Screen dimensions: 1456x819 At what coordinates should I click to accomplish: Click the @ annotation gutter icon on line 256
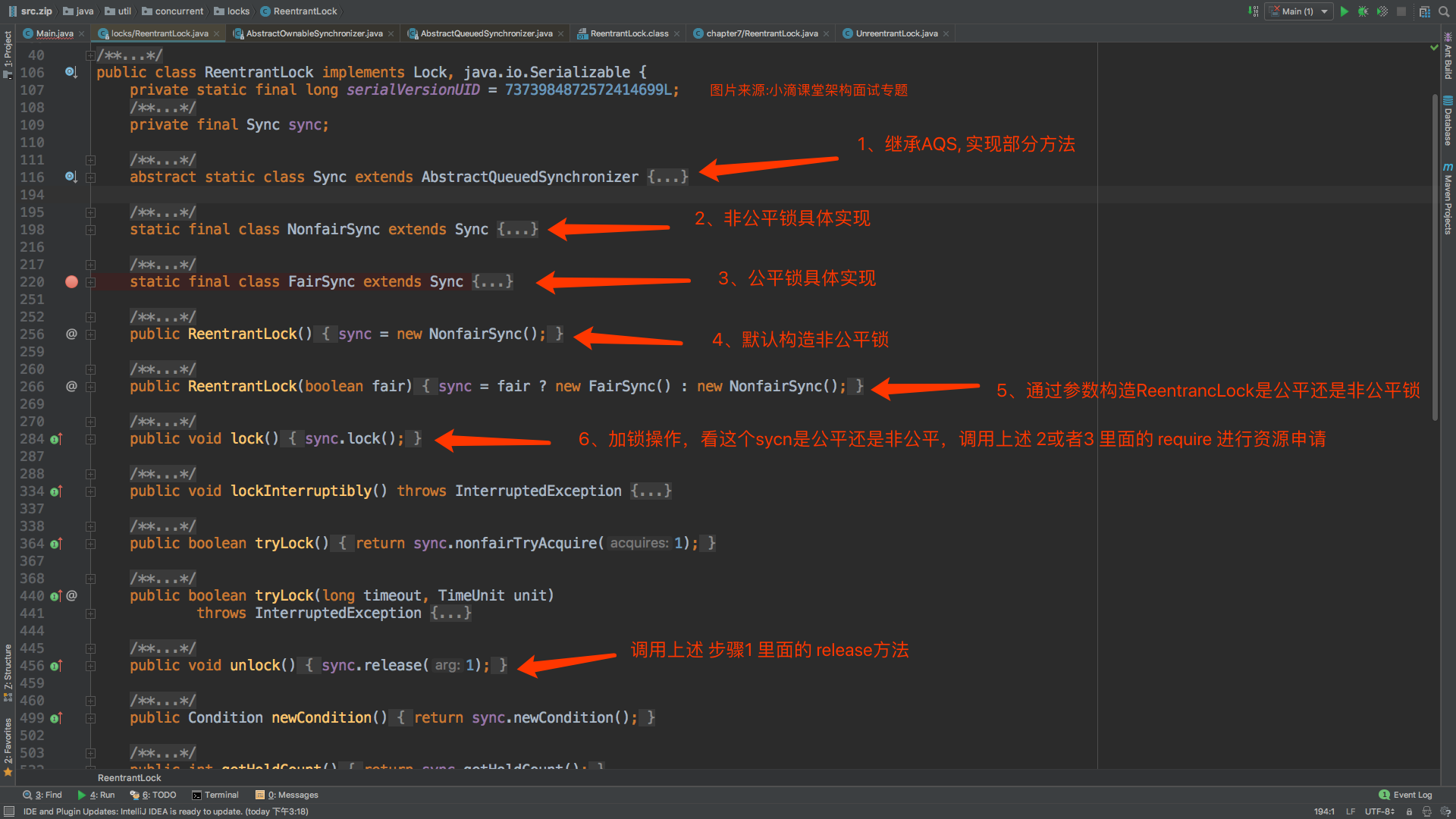coord(71,334)
